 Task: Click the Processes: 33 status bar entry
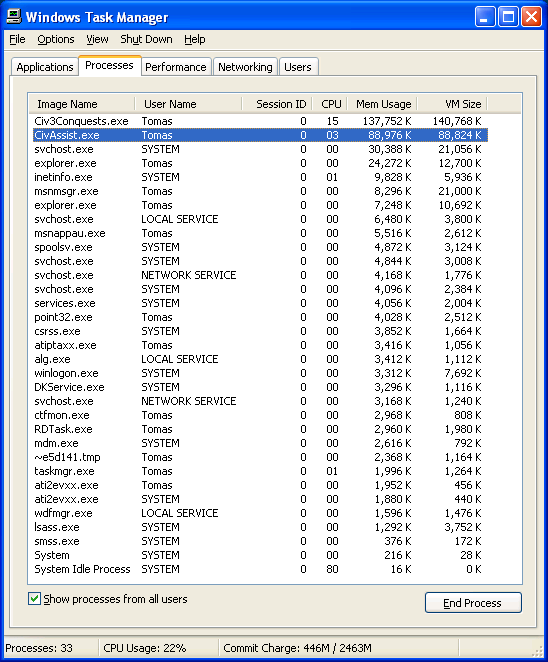pos(39,648)
